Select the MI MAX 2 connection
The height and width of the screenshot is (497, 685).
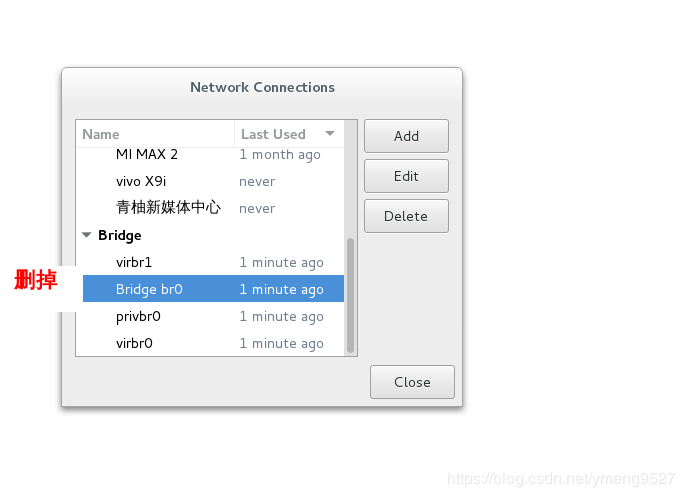coord(147,155)
